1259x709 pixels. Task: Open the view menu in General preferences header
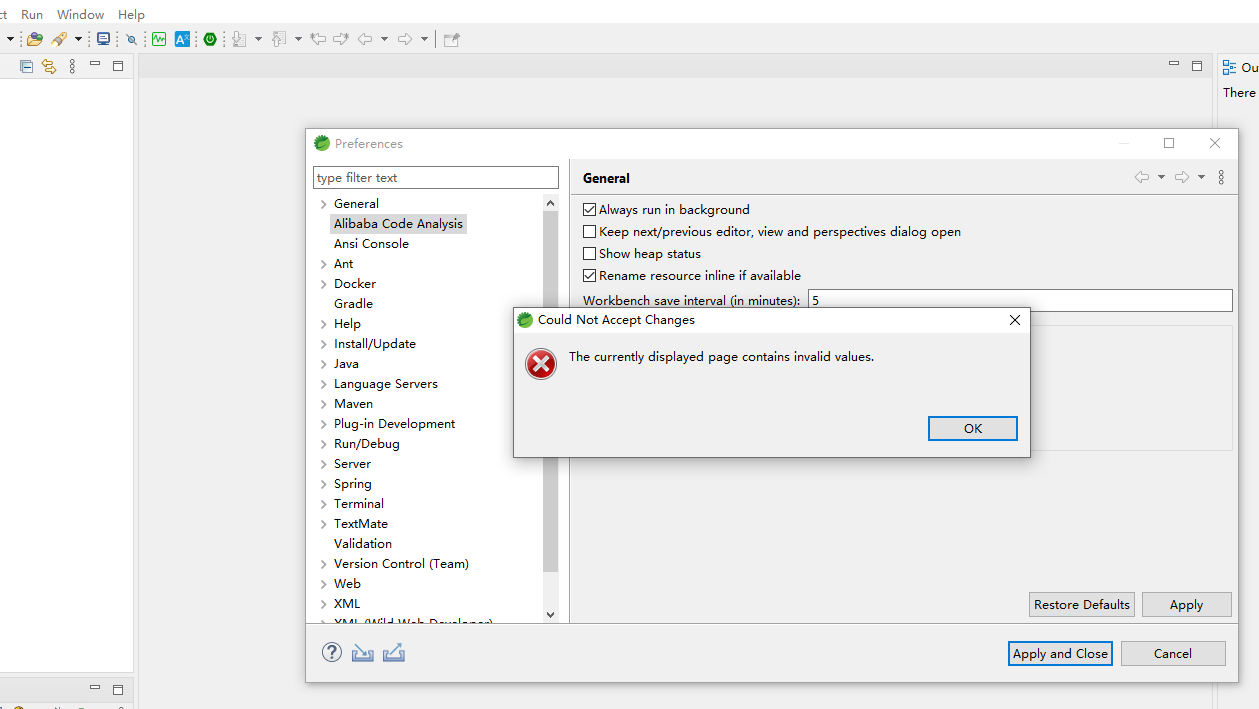pos(1221,177)
